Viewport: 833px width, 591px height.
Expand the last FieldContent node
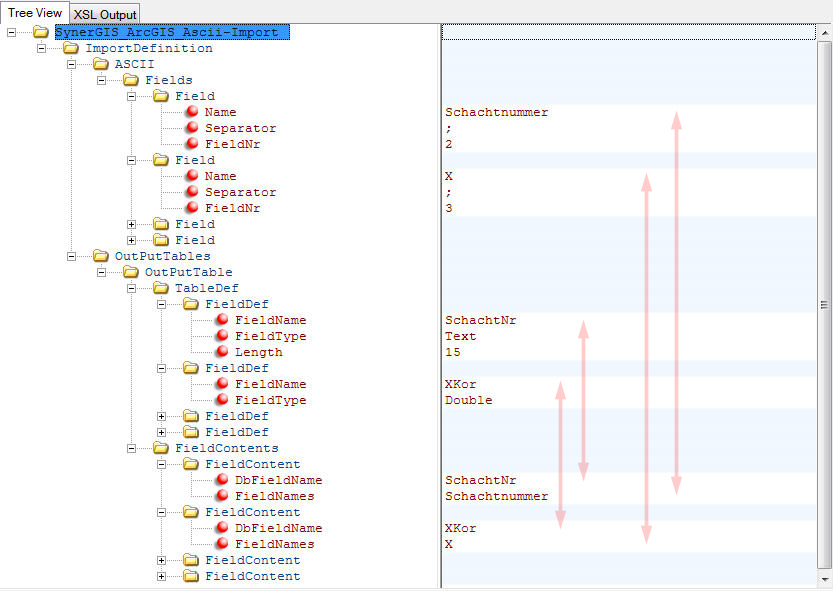(x=161, y=576)
